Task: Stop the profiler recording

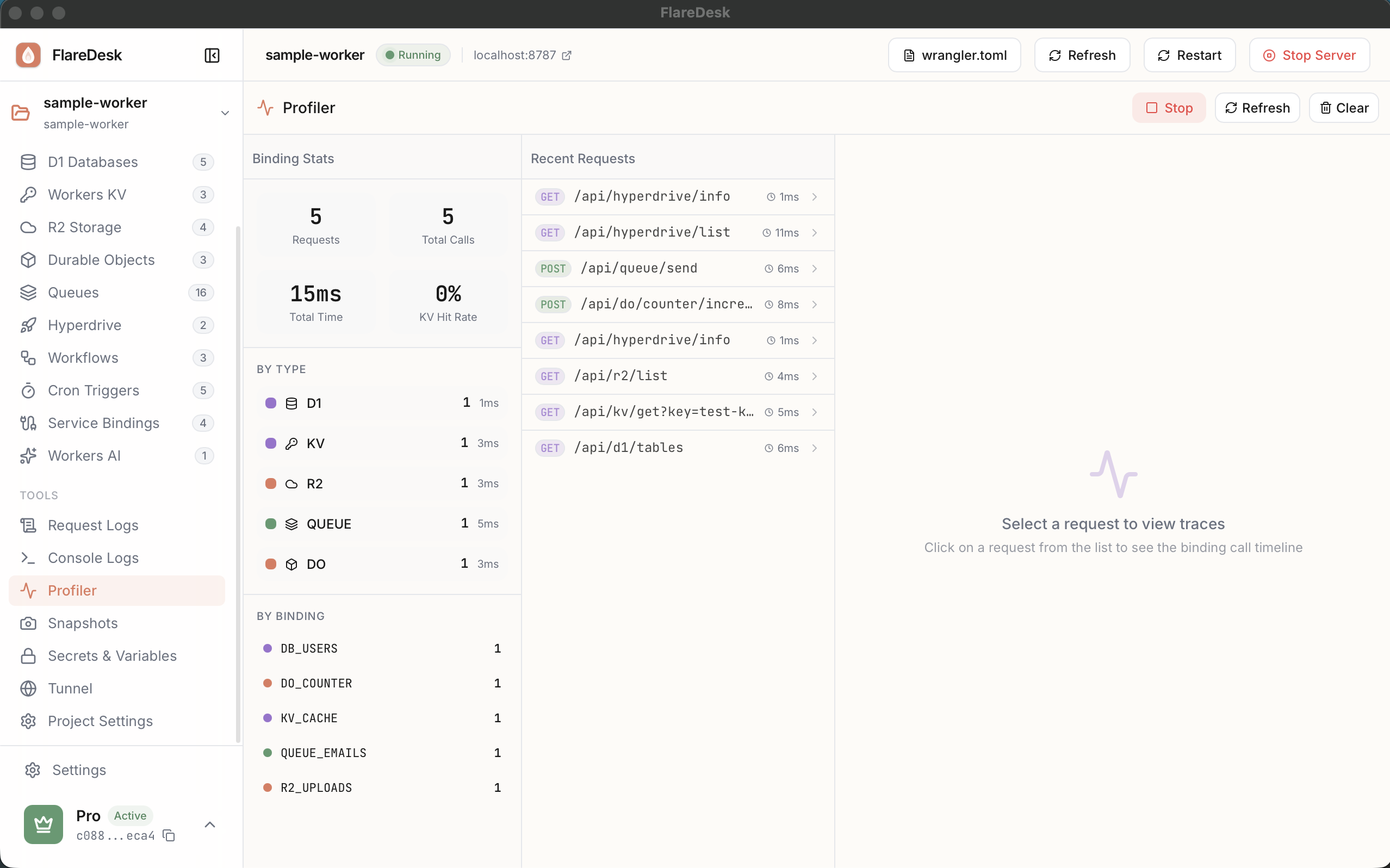Action: click(x=1168, y=107)
